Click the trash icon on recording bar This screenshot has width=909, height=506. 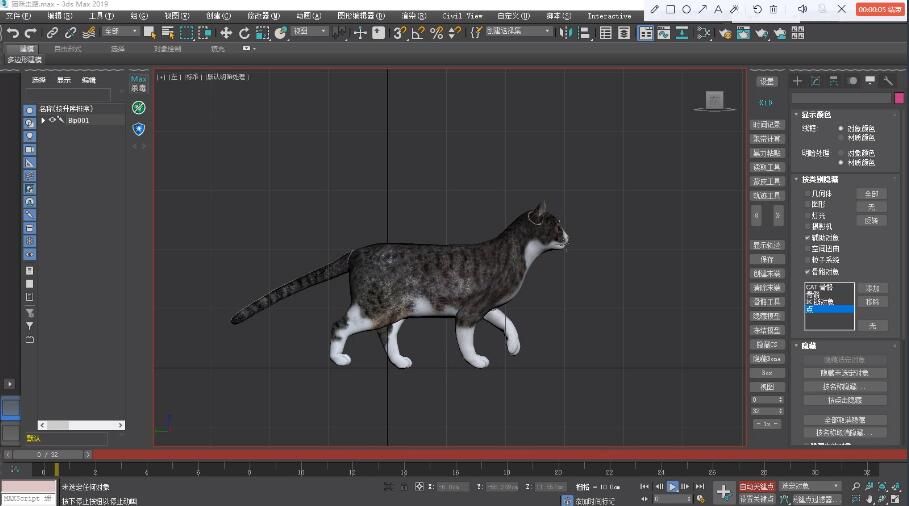pos(773,9)
